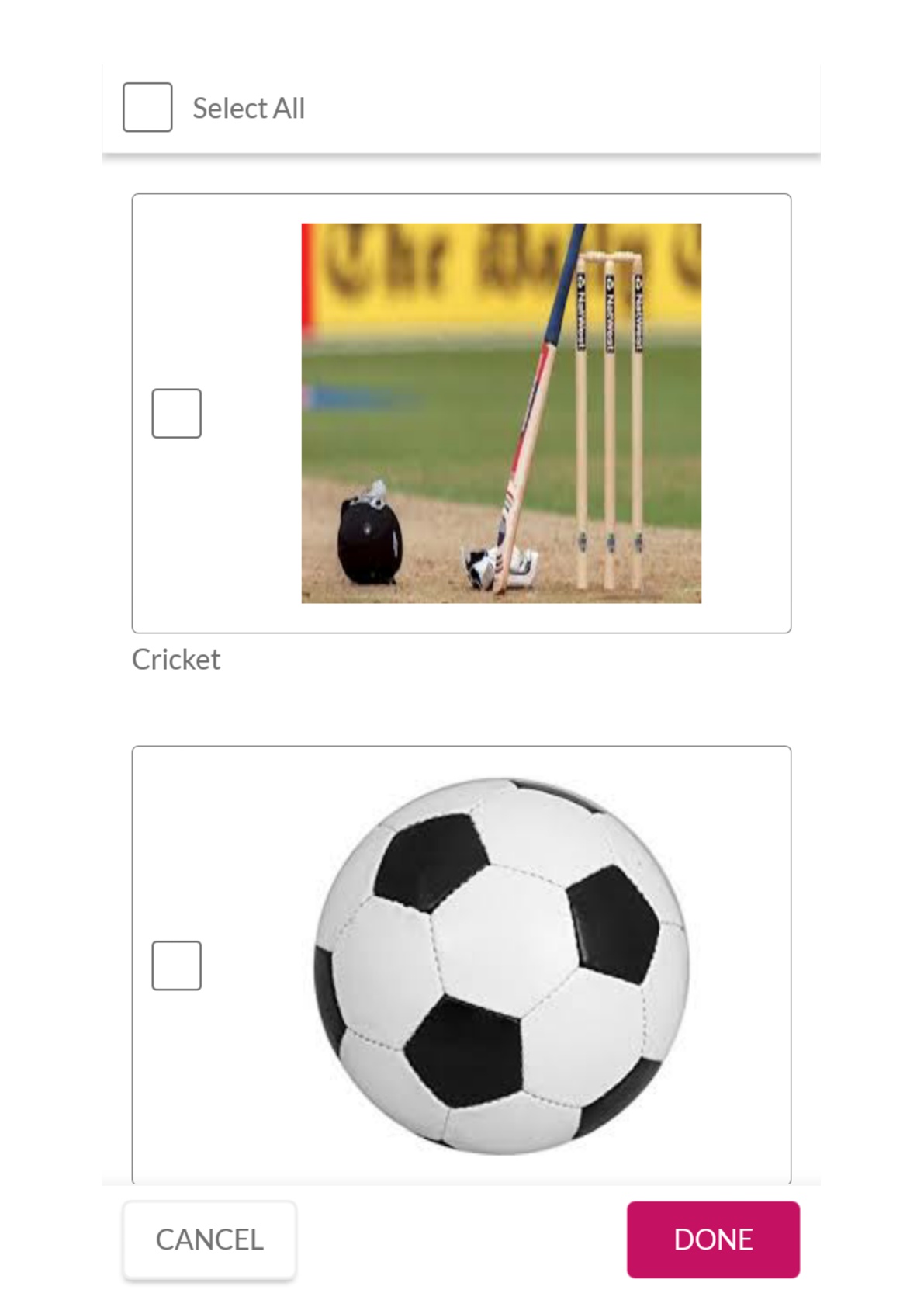Tick the Select All checkbox
This screenshot has height=1307, width=924.
tap(147, 107)
